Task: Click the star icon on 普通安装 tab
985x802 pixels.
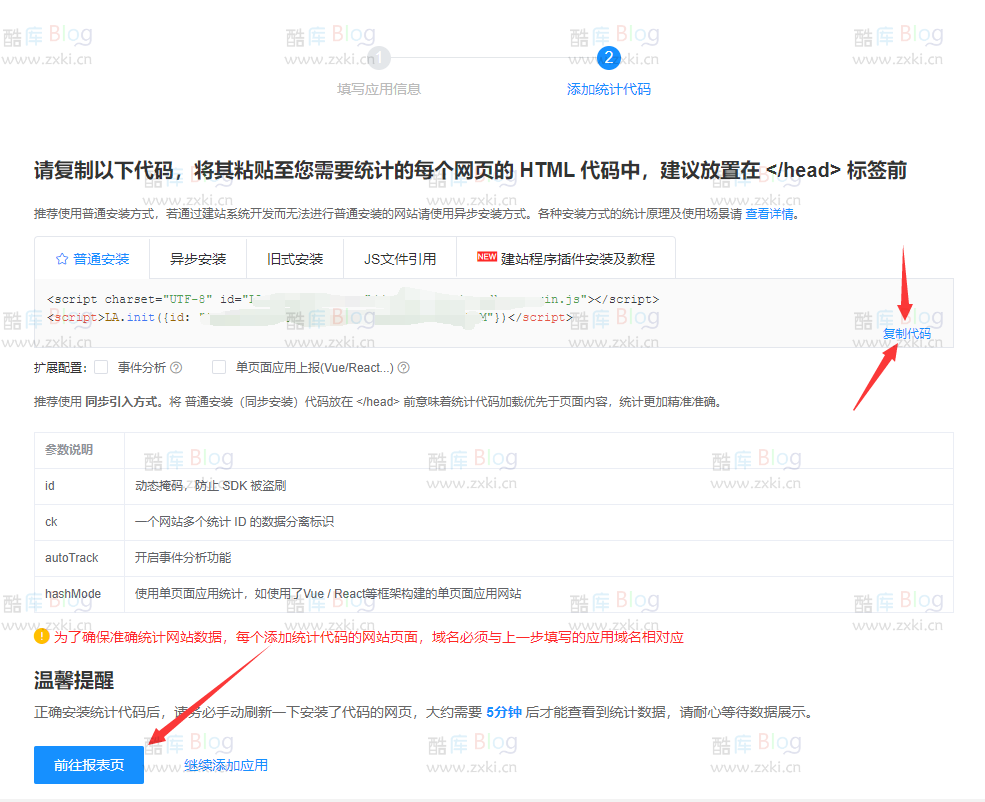Action: coord(62,258)
